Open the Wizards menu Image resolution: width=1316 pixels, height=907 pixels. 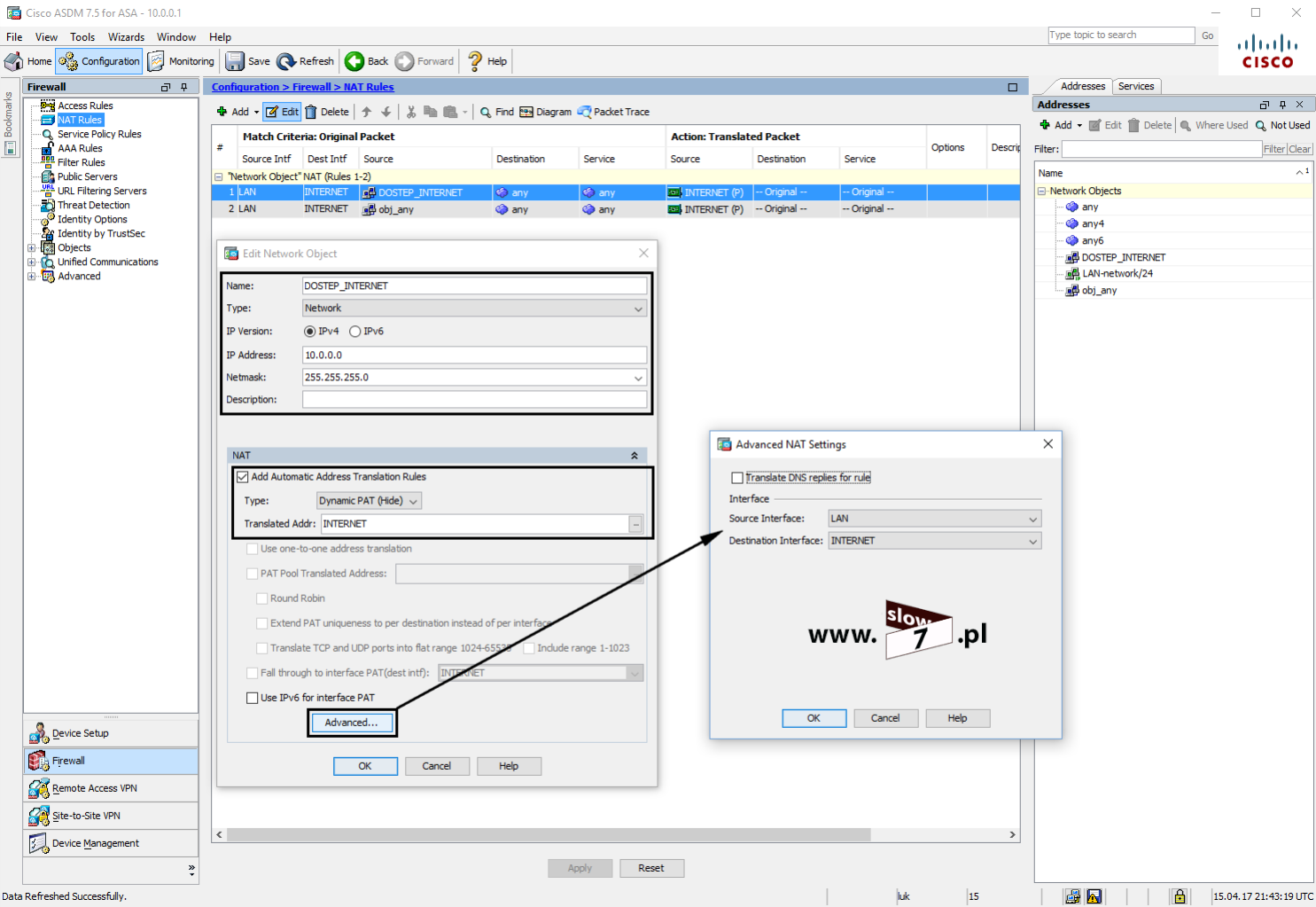126,37
